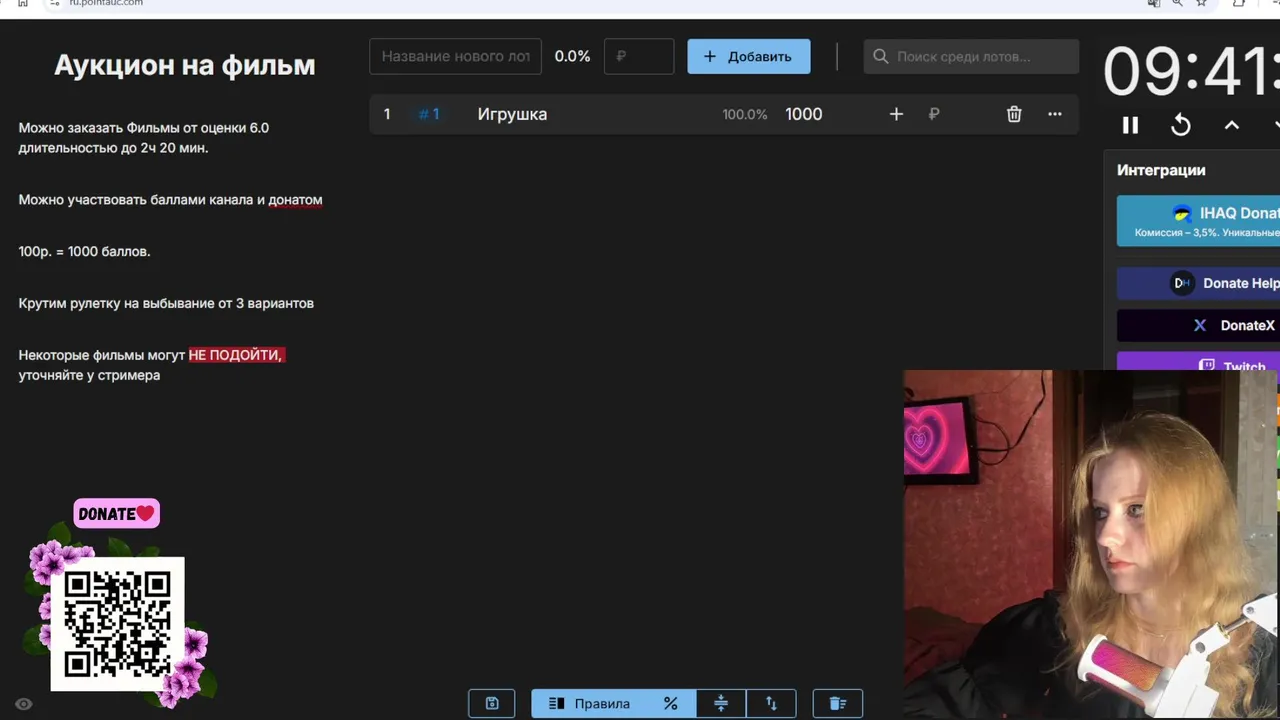This screenshot has width=1280, height=720.
Task: Click the compact view icon with converging arrows
Action: point(721,703)
